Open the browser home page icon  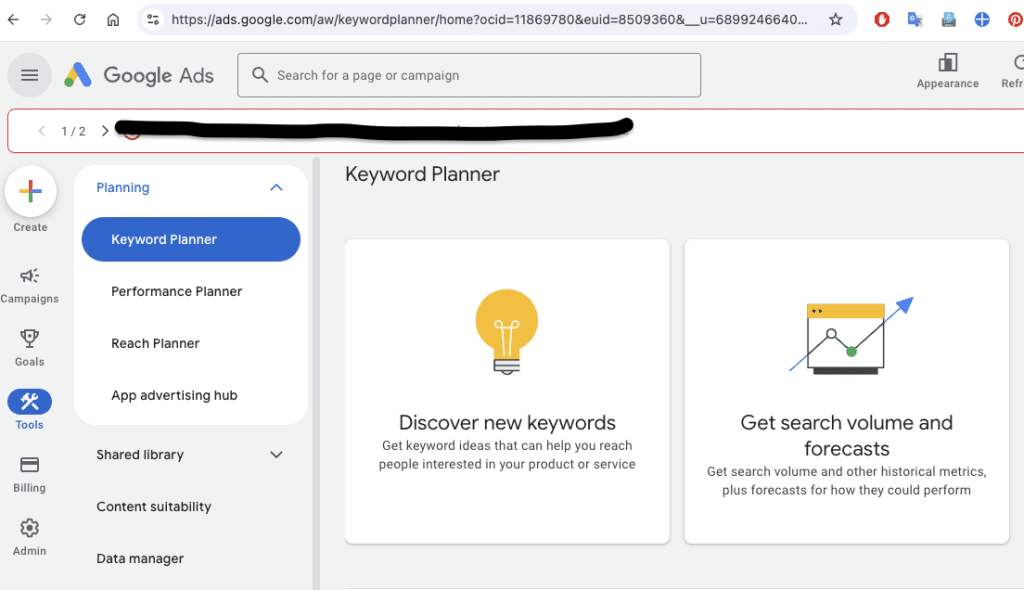pos(113,20)
